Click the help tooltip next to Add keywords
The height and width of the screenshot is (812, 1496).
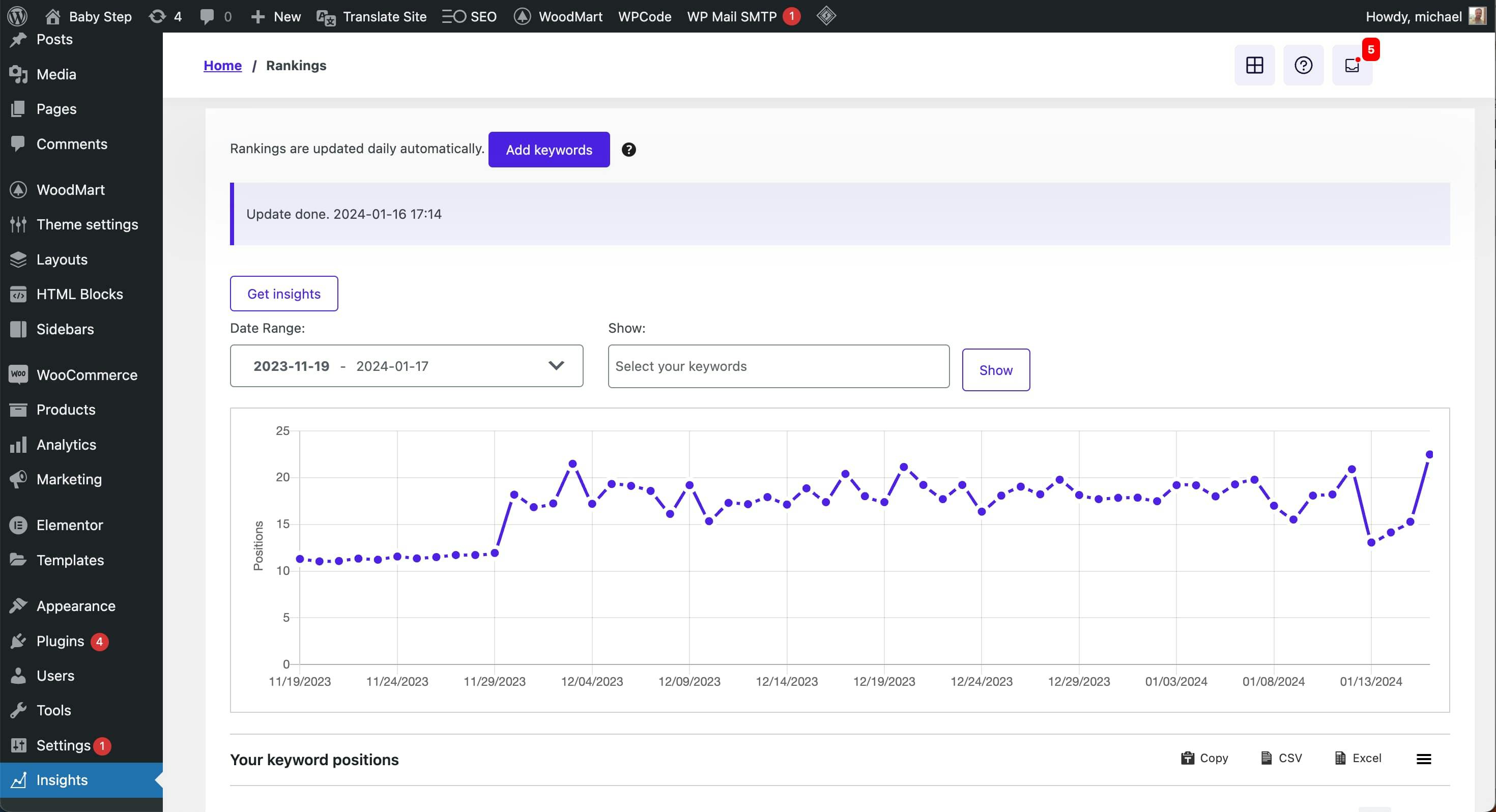pos(629,149)
